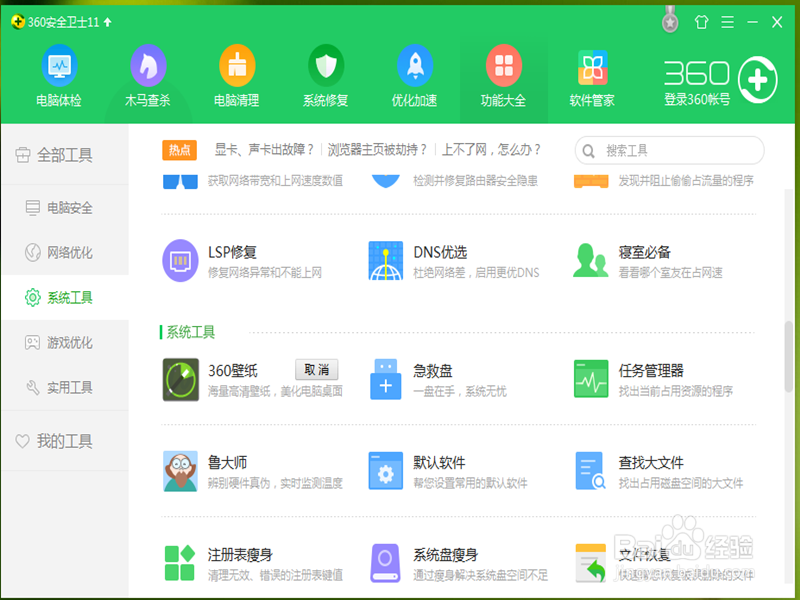Viewport: 800px width, 600px height.
Task: Click description 通过瘦身解决系统盘空间不足
Action: (x=480, y=575)
